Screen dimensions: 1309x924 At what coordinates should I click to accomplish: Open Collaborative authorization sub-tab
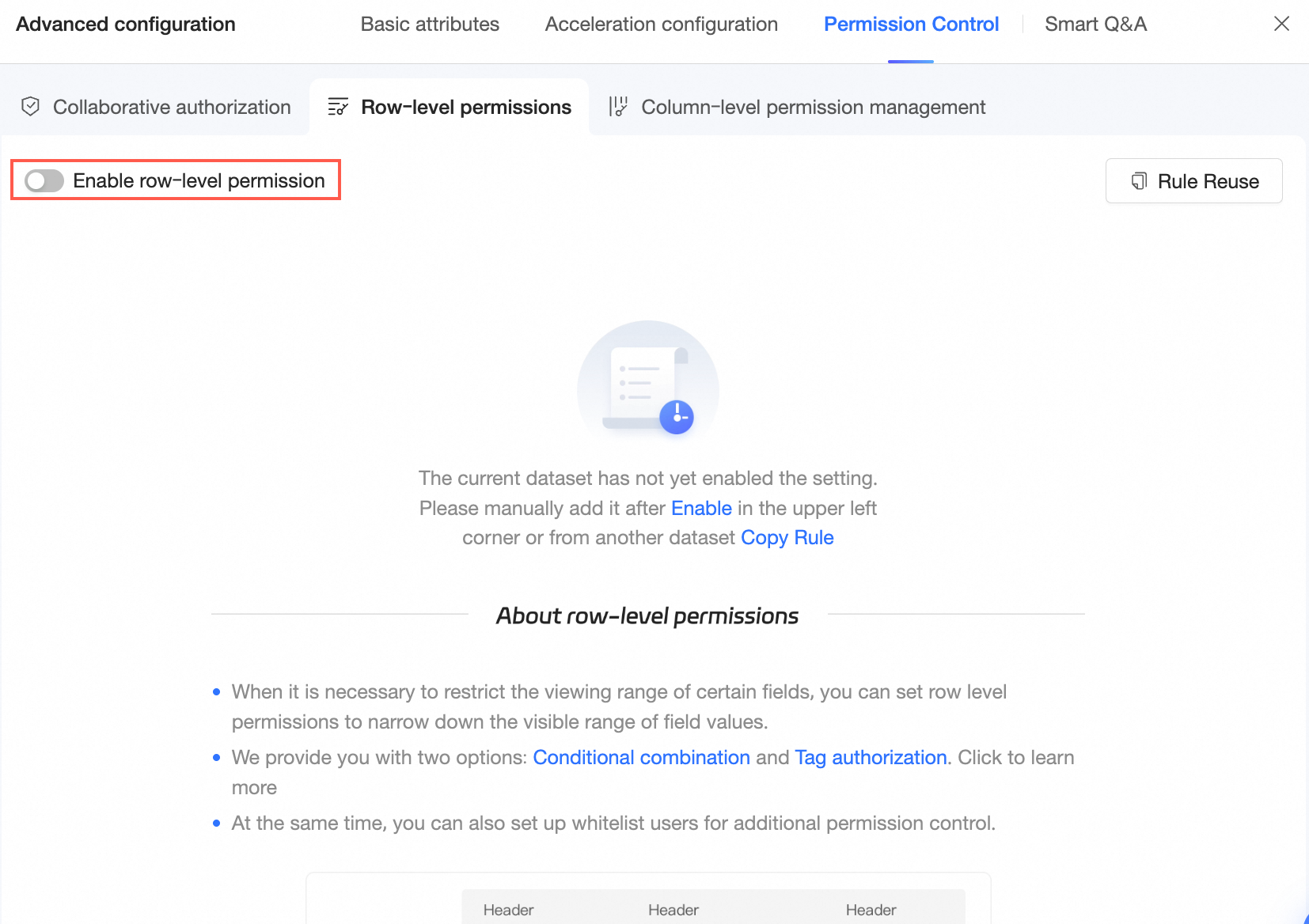172,107
